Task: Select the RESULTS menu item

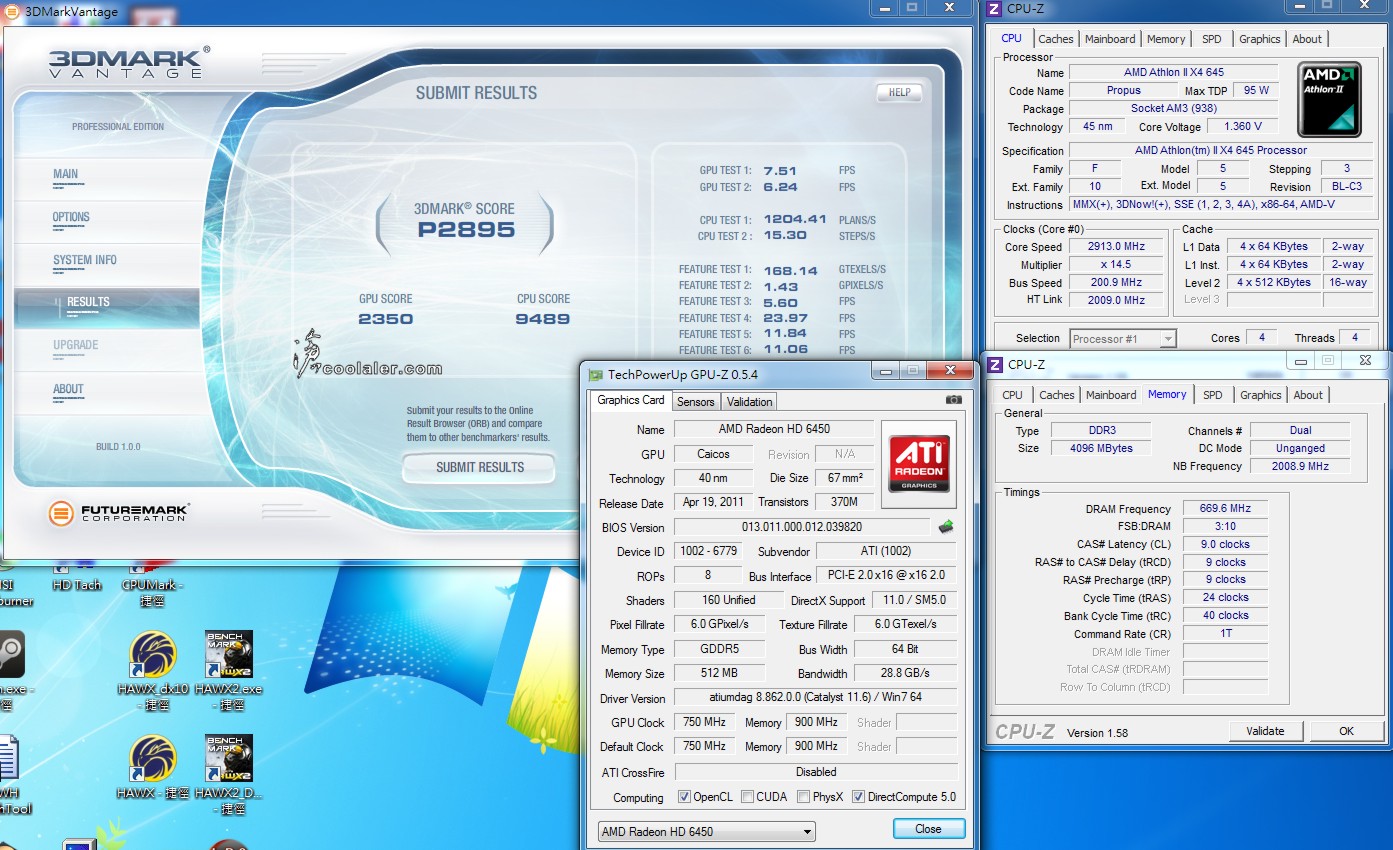Action: pyautogui.click(x=108, y=307)
